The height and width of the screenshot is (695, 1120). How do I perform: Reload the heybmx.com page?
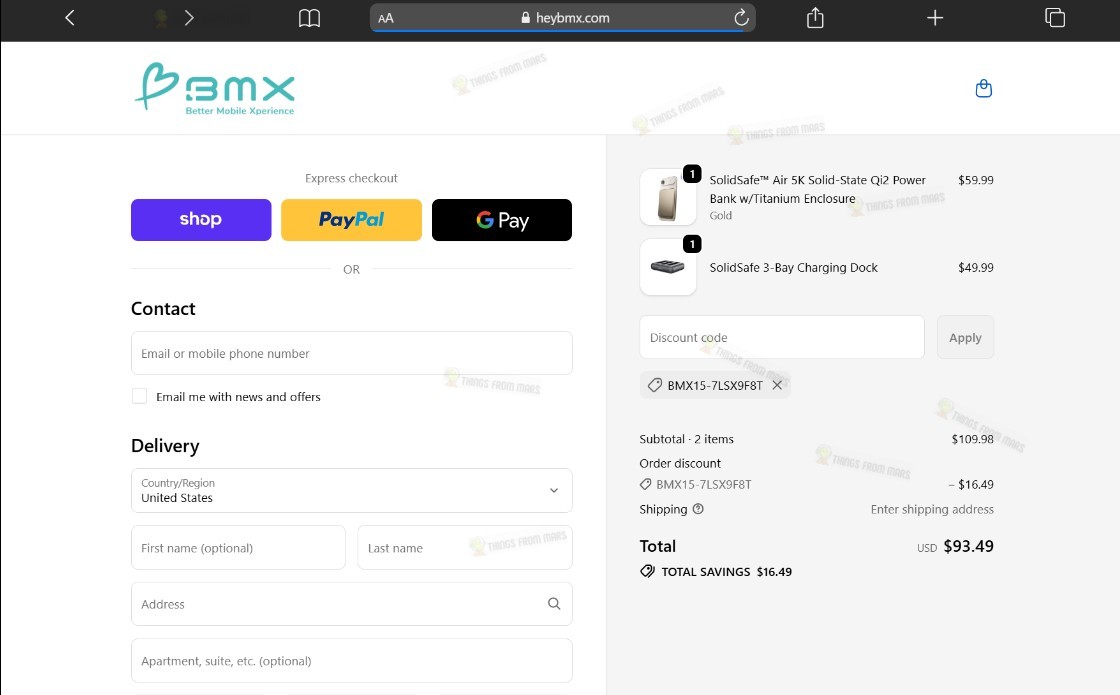coord(741,17)
